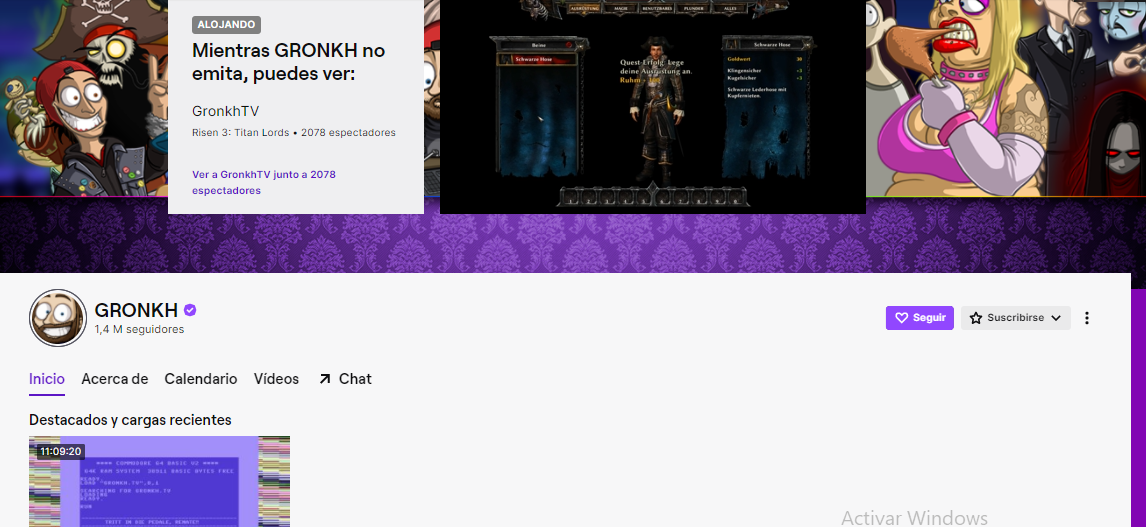Go to the Calendario tab

point(201,379)
